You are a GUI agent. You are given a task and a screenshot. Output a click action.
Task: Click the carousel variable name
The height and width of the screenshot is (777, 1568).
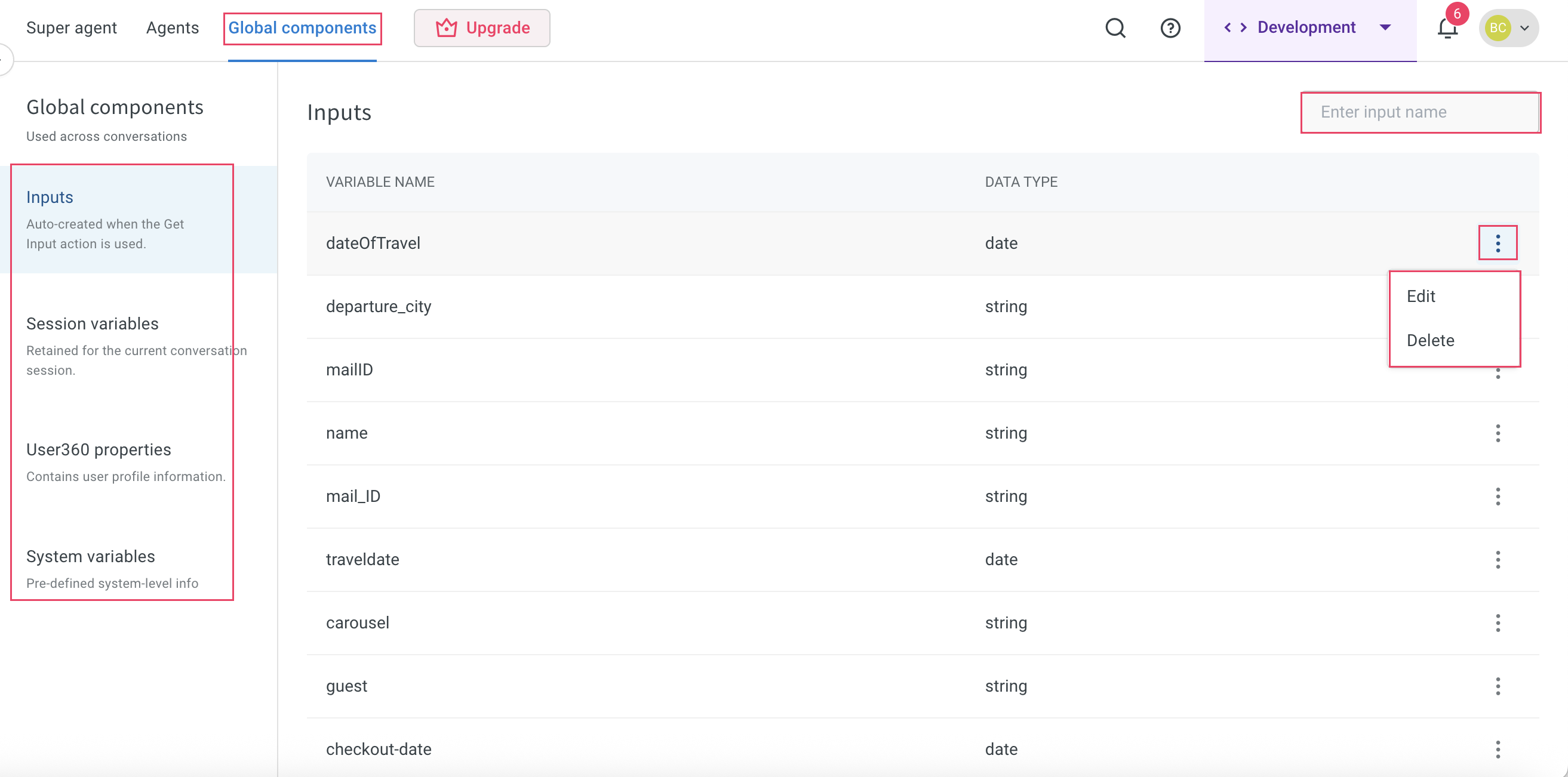click(357, 623)
